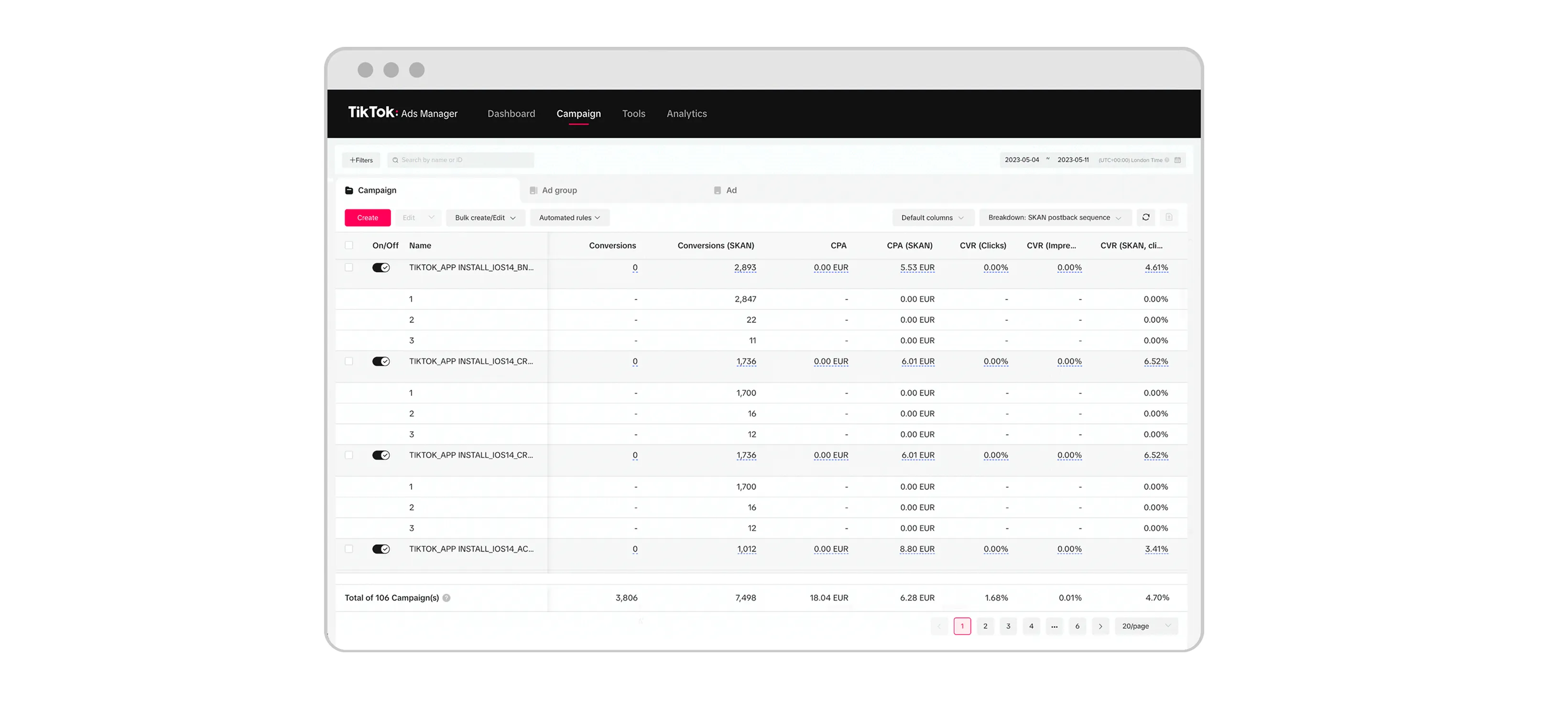Click the CPA (SKAN) column header
This screenshot has width=1568, height=702.
coord(909,245)
